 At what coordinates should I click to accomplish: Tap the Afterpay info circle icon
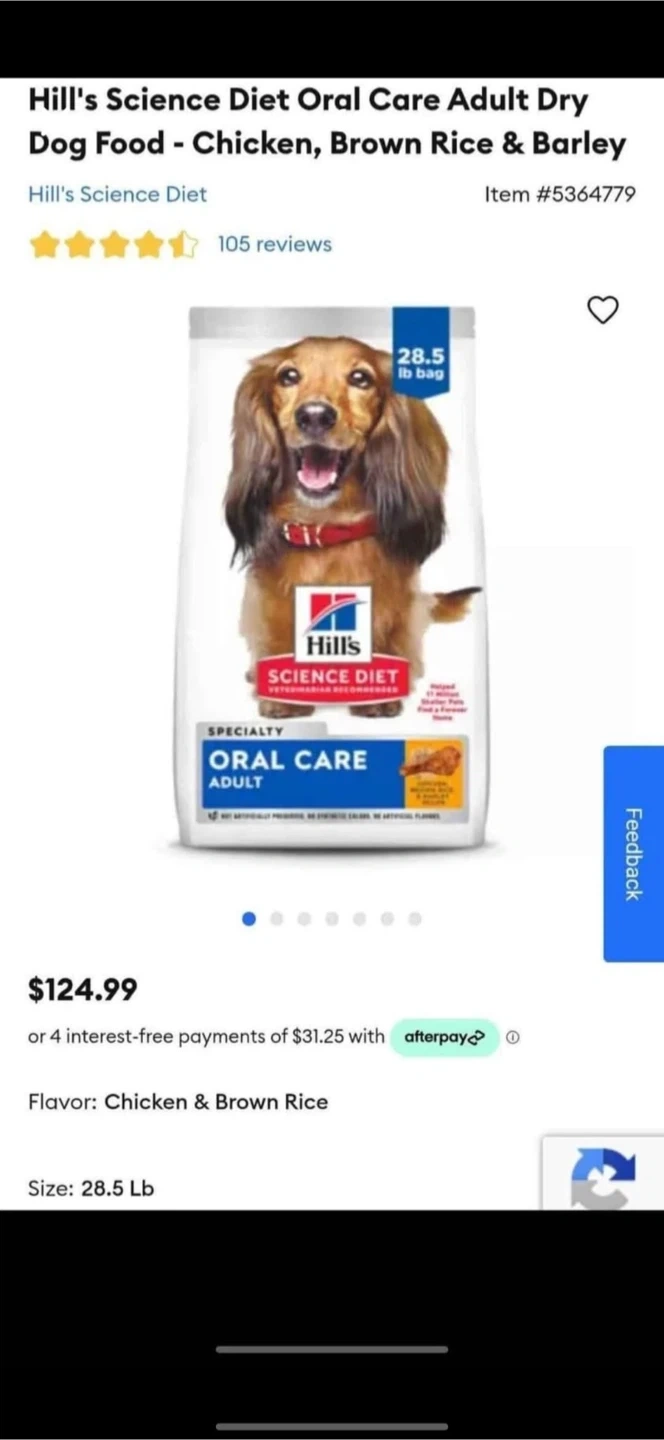pyautogui.click(x=513, y=1037)
